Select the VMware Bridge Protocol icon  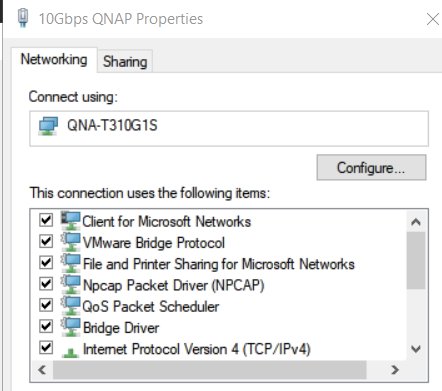tap(71, 242)
